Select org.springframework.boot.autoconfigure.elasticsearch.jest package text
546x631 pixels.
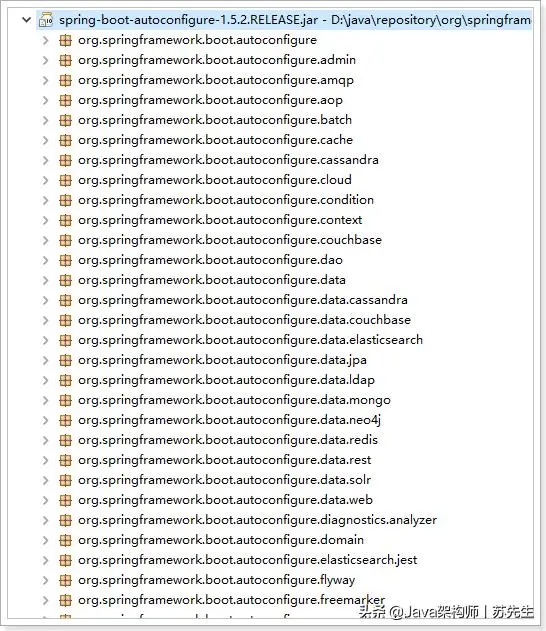pyautogui.click(x=248, y=560)
